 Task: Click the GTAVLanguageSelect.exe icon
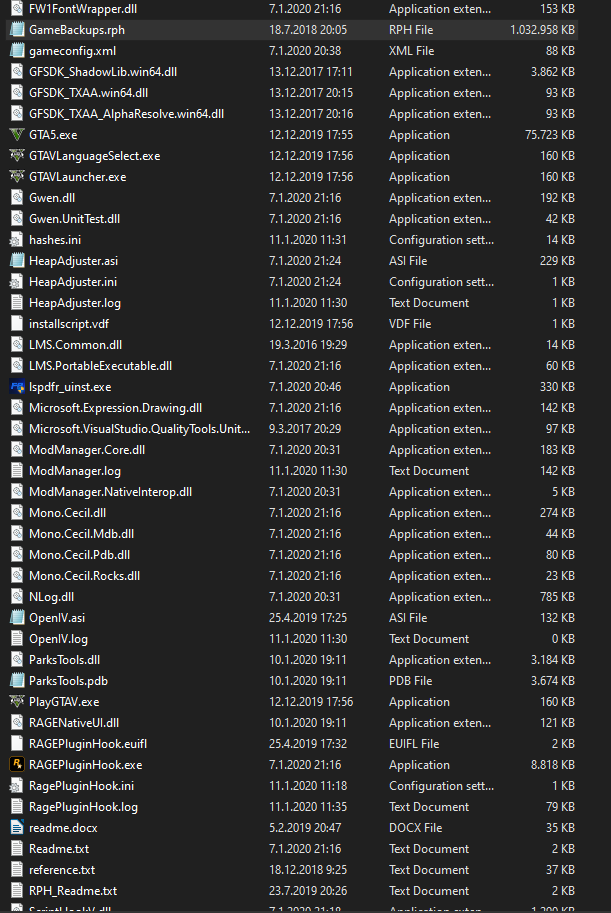coord(17,155)
